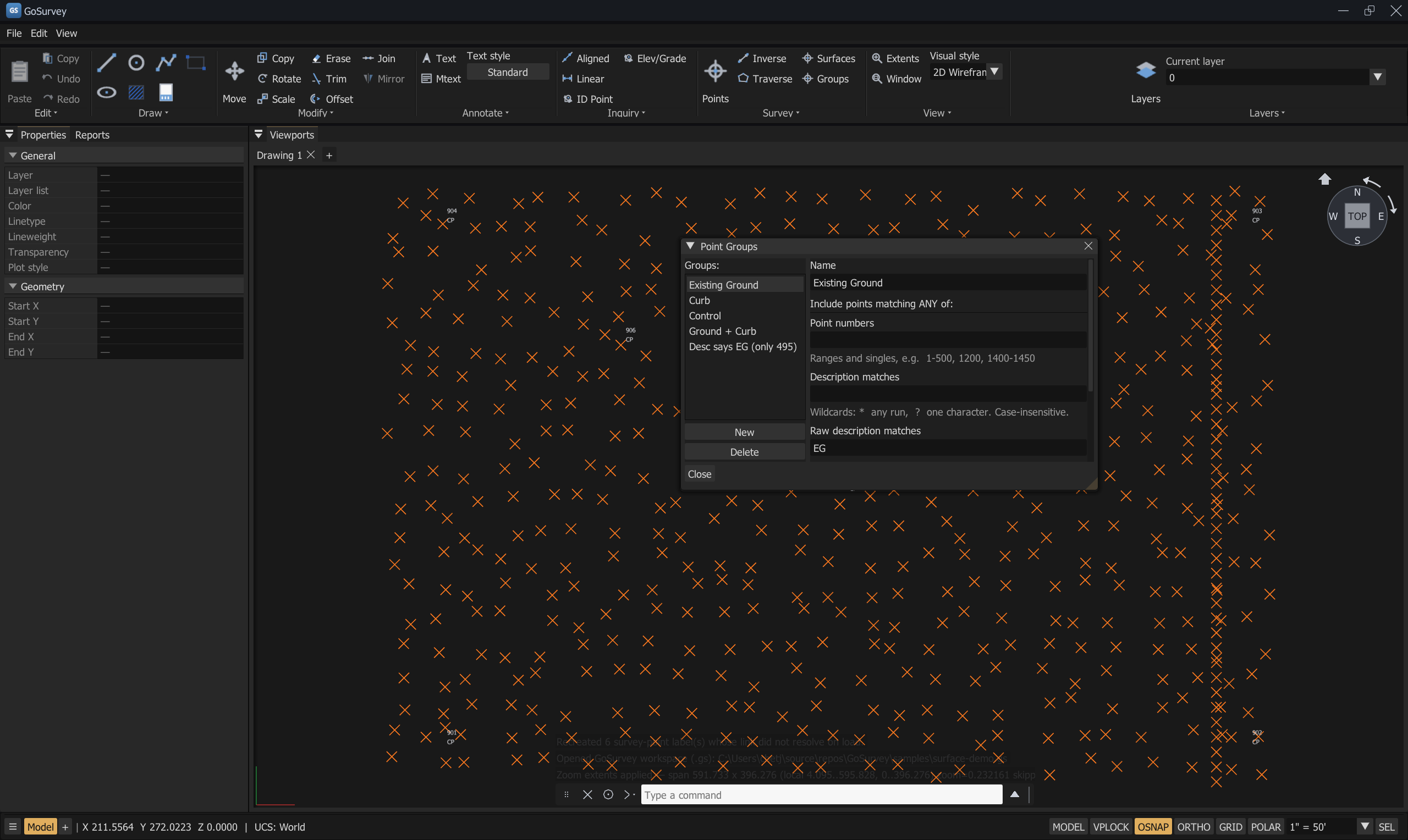Image resolution: width=1408 pixels, height=840 pixels.
Task: Click the Delete group button
Action: click(x=744, y=452)
